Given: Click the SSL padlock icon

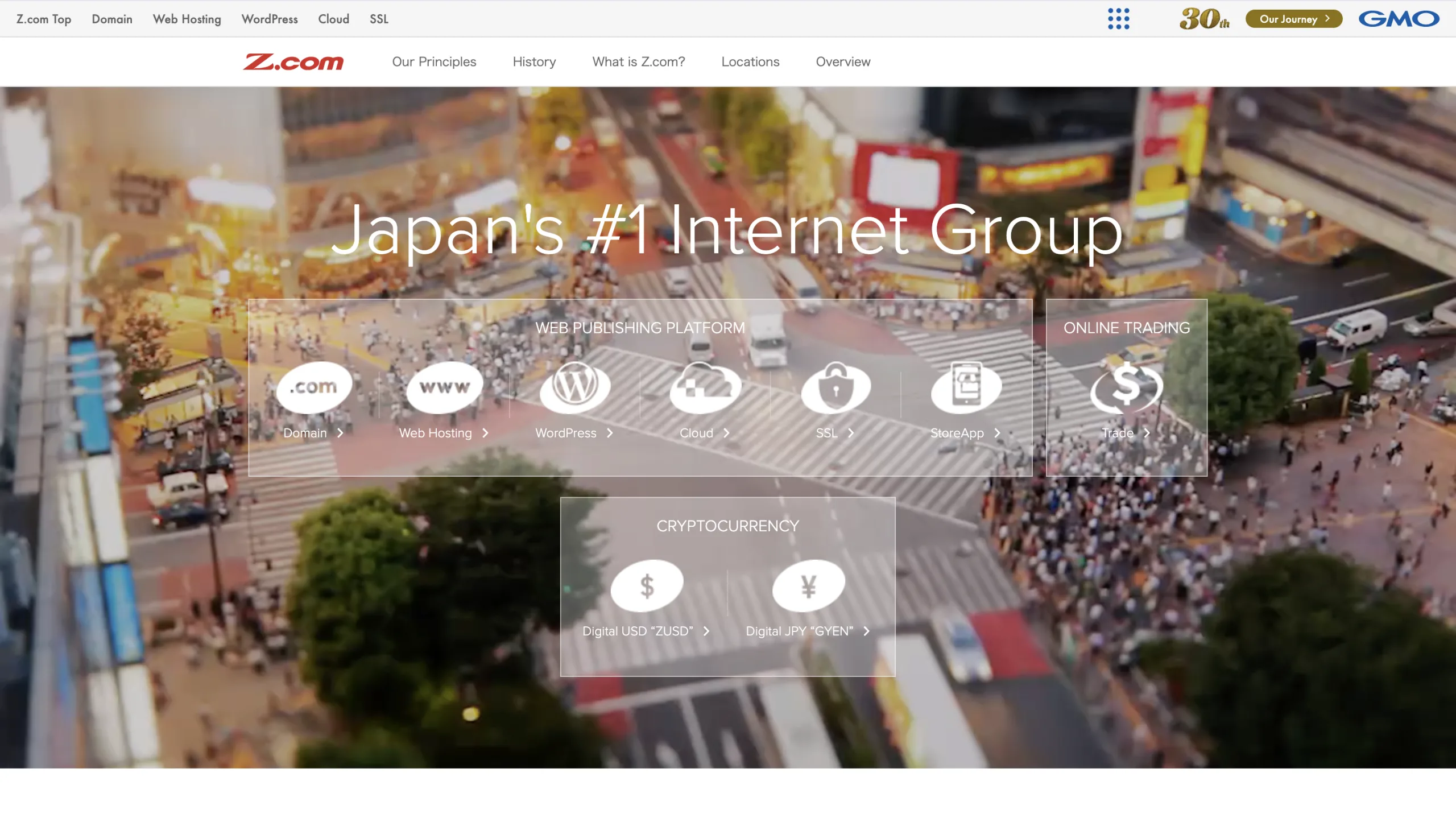Looking at the screenshot, I should point(835,387).
